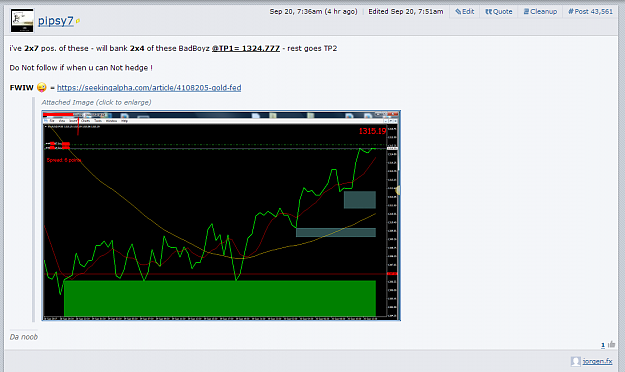The width and height of the screenshot is (625, 372).
Task: Click the 'Da noob' signature text
Action: (x=24, y=337)
